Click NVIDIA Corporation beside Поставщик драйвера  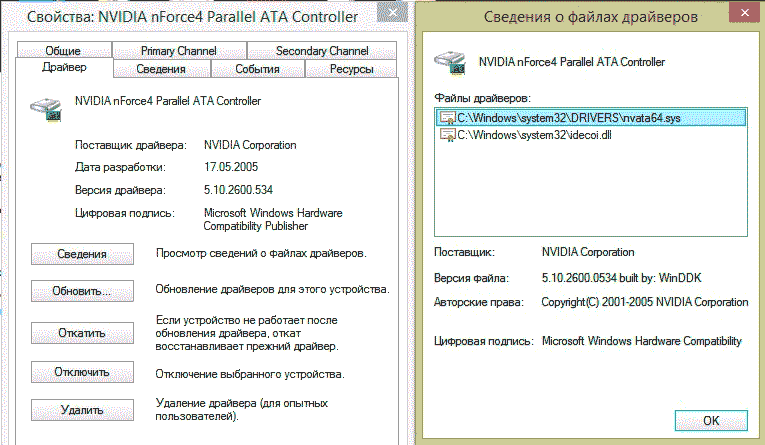(250, 145)
